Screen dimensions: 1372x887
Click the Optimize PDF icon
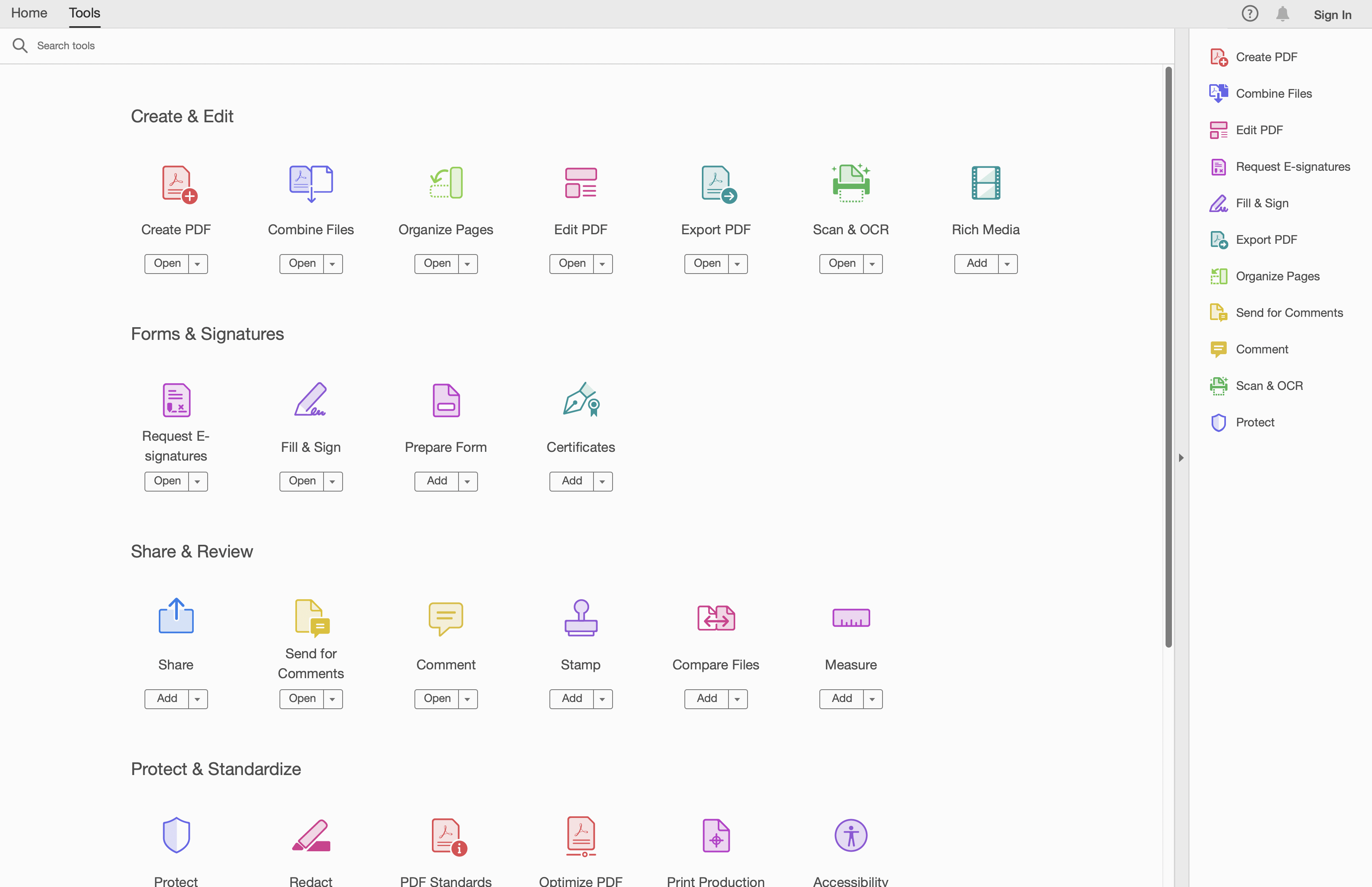(581, 836)
